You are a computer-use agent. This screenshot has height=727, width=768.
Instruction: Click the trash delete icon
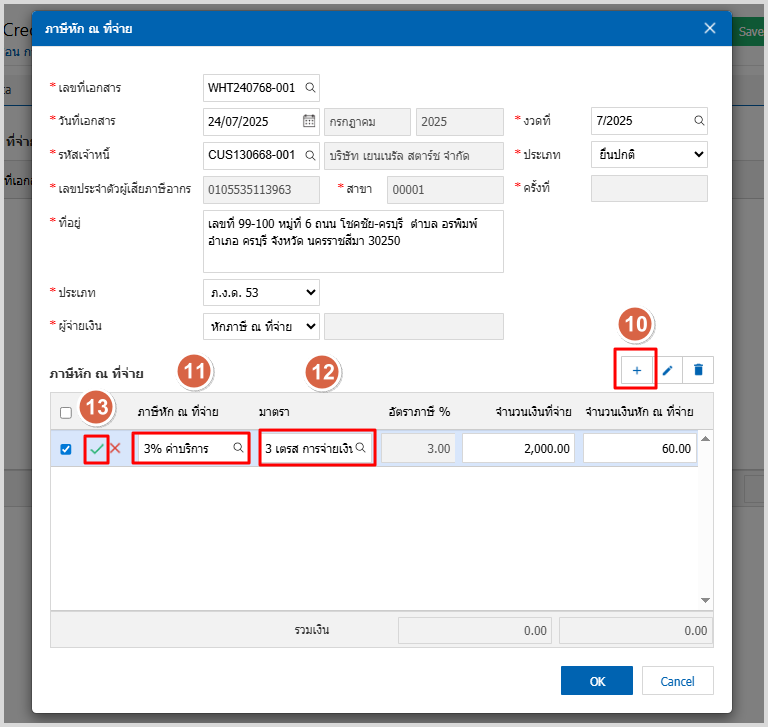click(698, 370)
